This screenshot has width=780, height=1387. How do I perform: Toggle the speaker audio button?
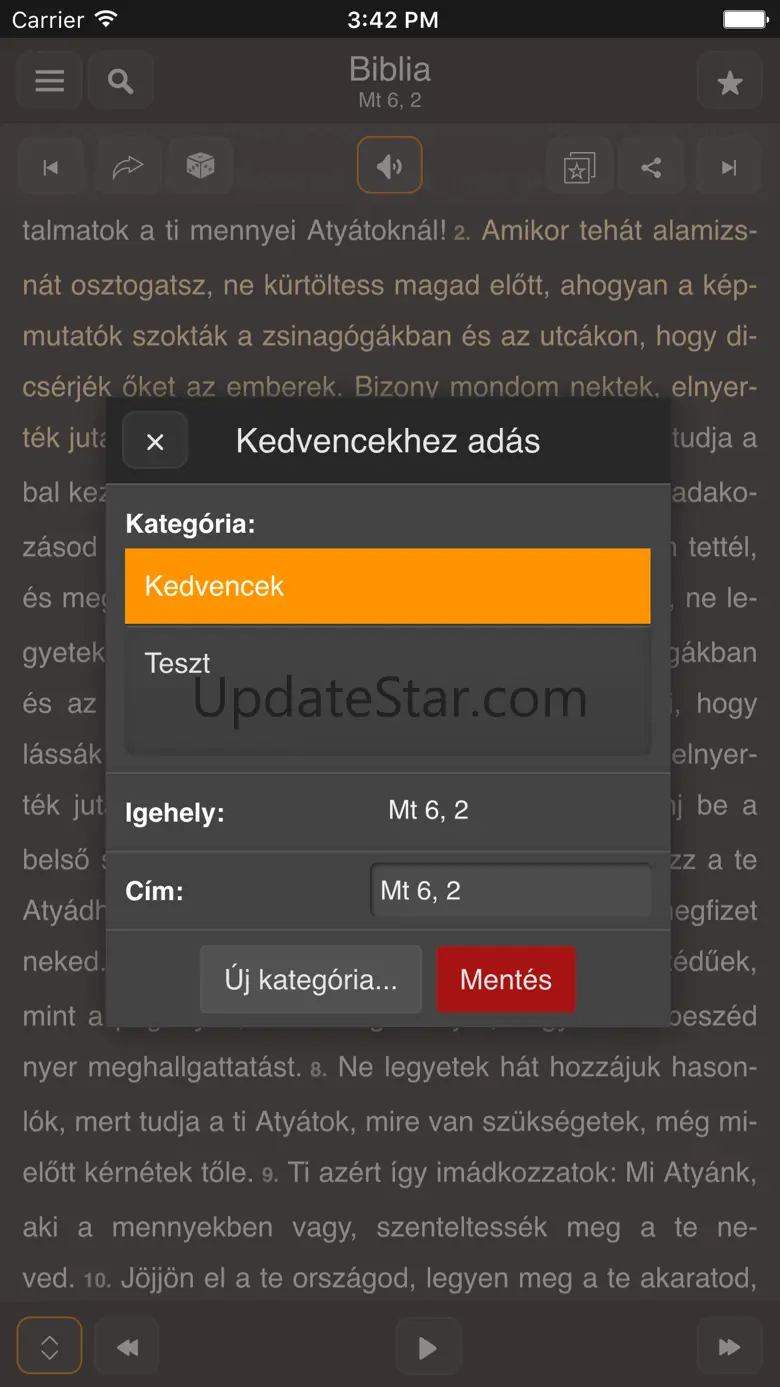click(x=390, y=165)
